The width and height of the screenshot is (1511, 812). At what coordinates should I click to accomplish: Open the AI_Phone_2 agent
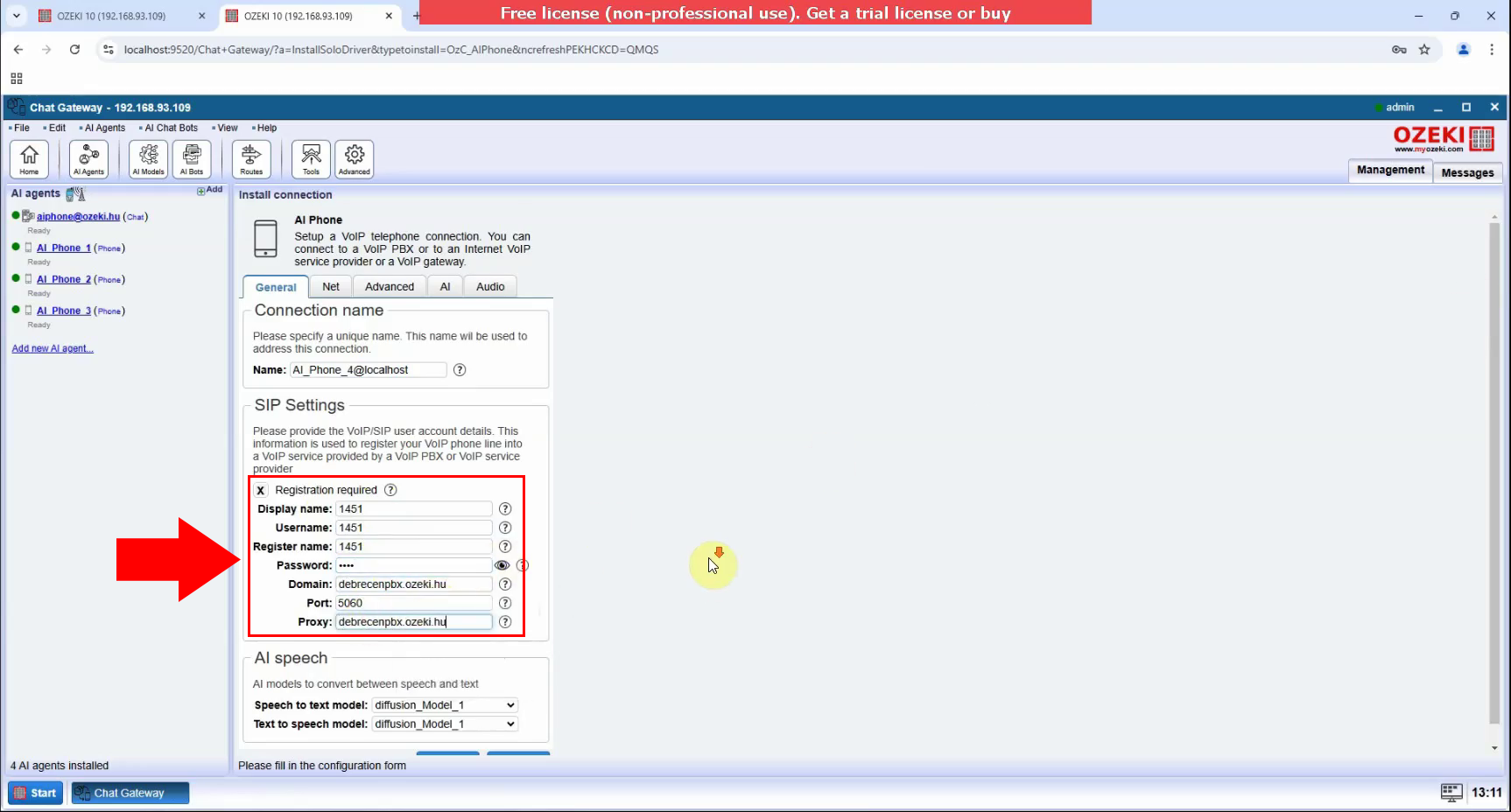tap(64, 280)
